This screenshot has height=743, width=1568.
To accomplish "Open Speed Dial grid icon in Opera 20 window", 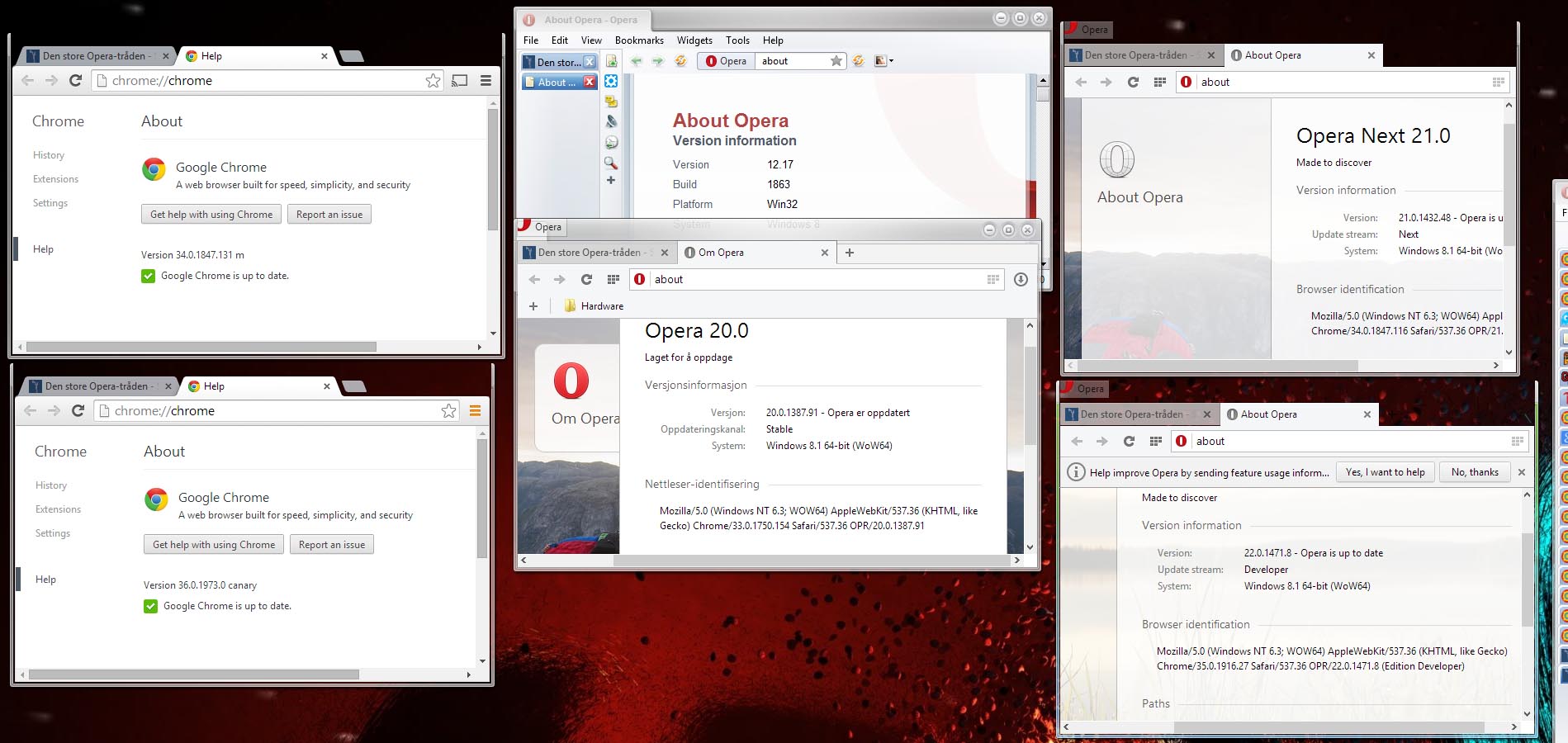I will tap(613, 279).
